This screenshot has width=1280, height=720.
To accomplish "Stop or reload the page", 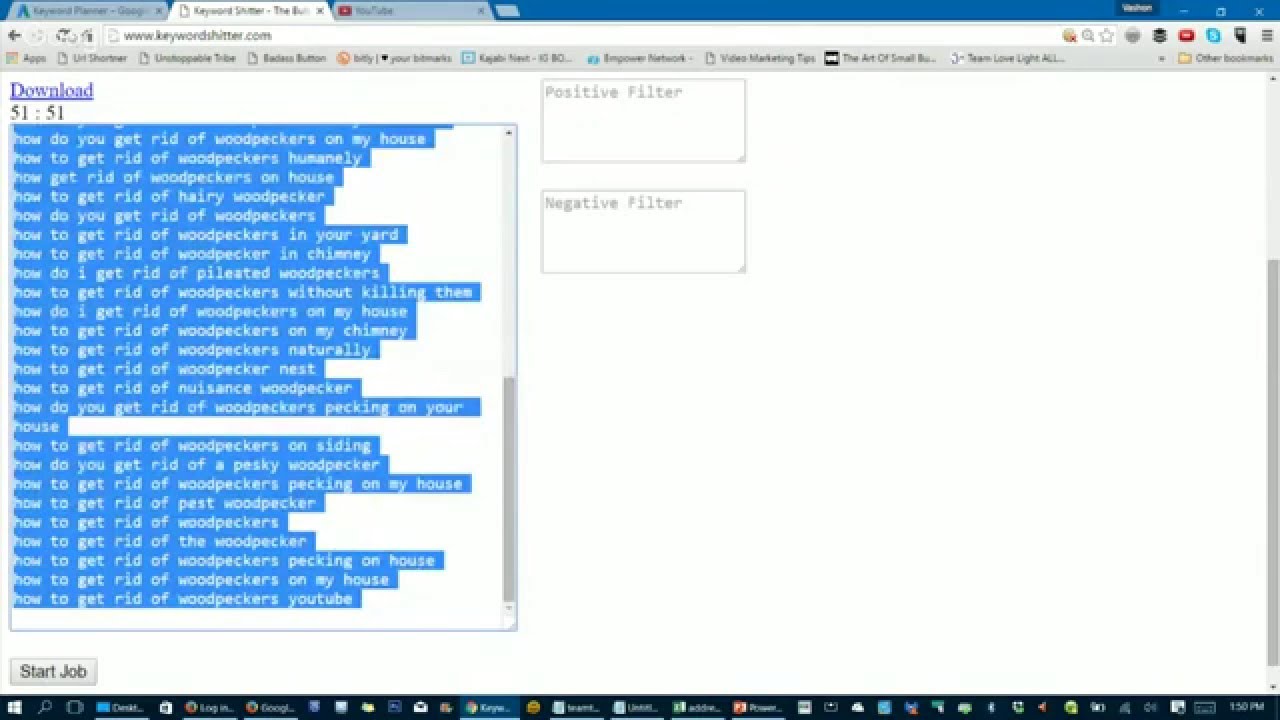I will 63,35.
